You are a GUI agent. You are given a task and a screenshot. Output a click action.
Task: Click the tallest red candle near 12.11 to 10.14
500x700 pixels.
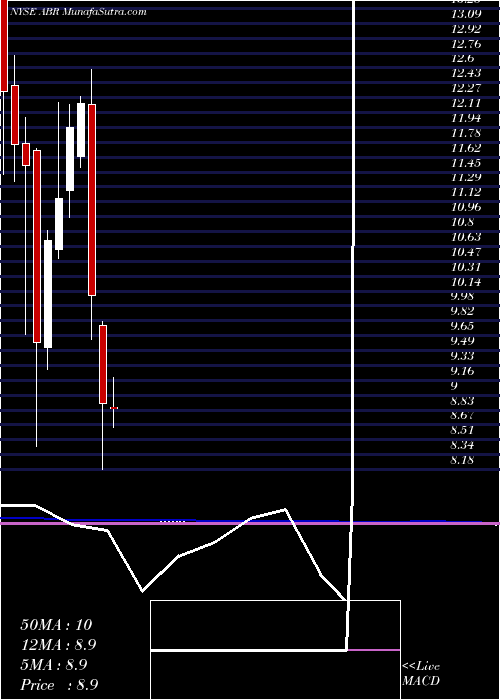tap(92, 200)
